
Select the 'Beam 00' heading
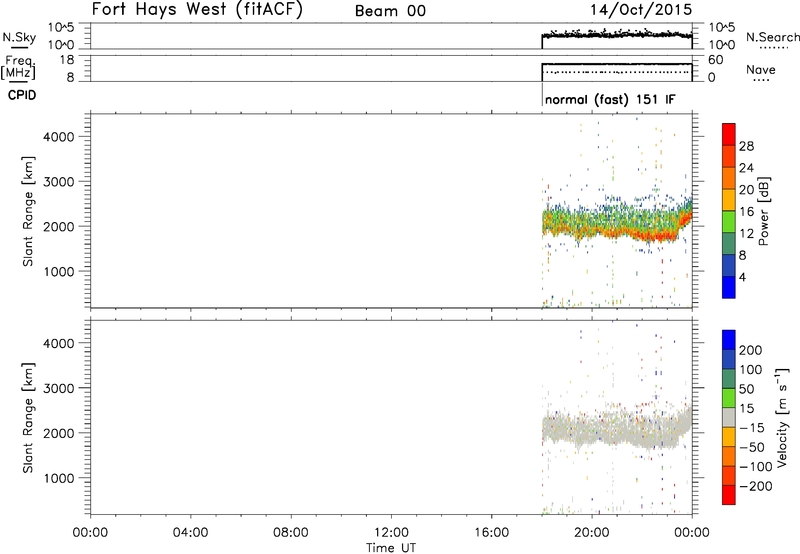[390, 11]
